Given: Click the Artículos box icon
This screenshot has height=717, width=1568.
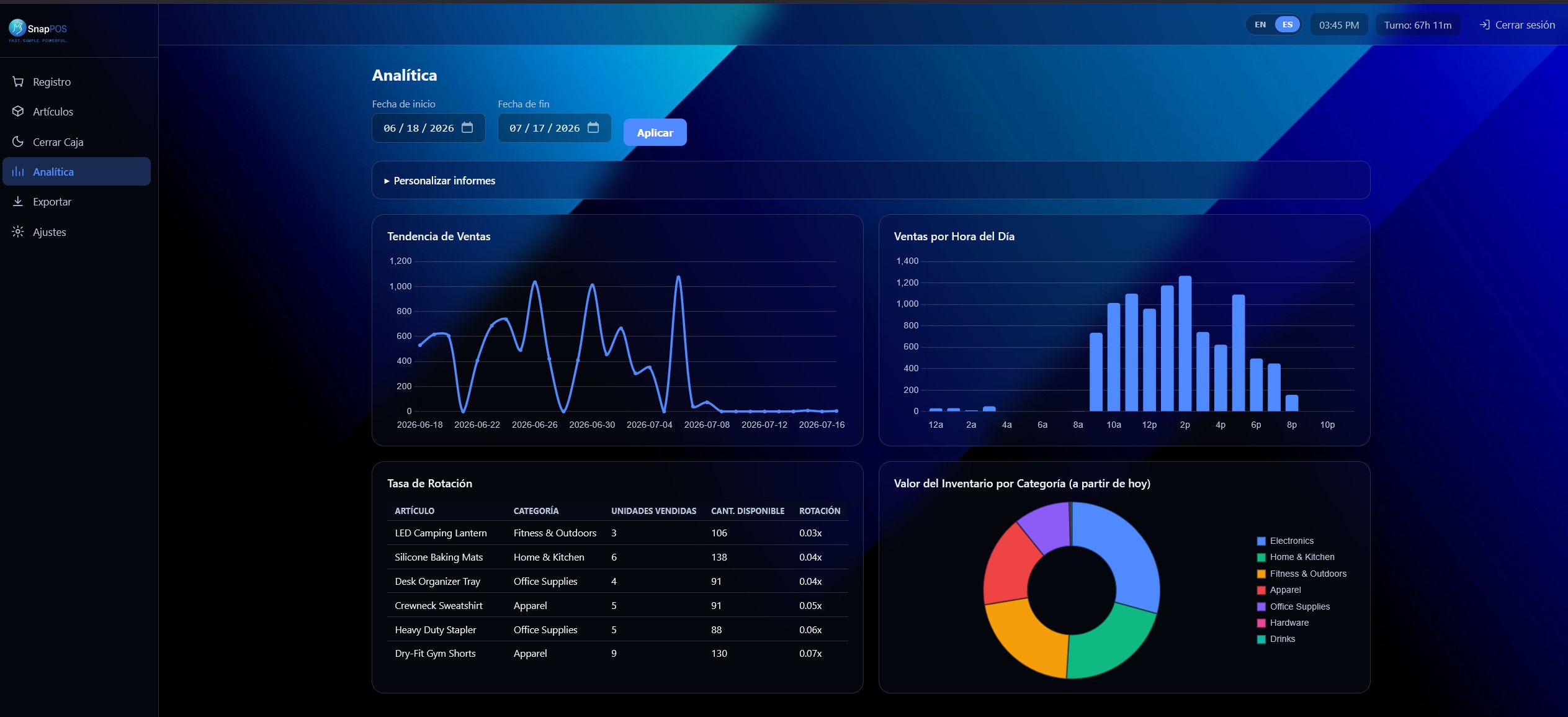Looking at the screenshot, I should (x=18, y=112).
